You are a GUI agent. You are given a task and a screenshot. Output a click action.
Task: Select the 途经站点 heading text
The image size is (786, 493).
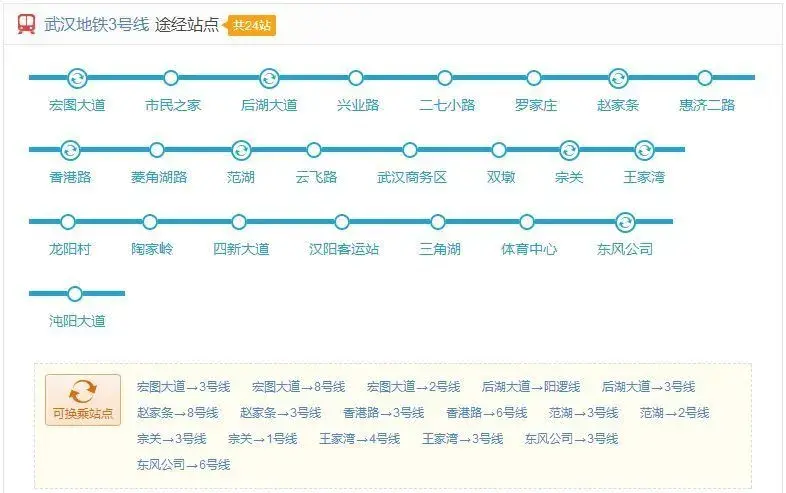(187, 25)
